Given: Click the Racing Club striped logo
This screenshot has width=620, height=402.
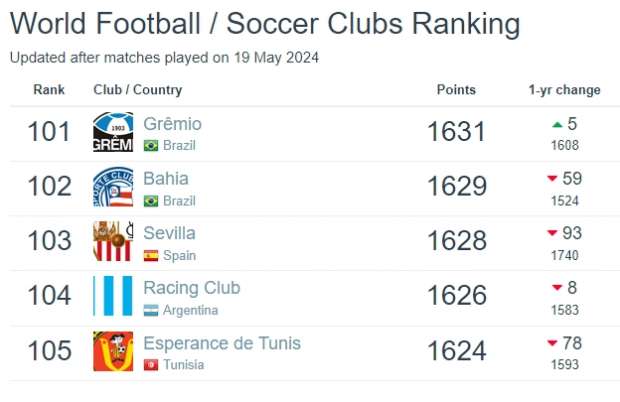Looking at the screenshot, I should click(113, 296).
